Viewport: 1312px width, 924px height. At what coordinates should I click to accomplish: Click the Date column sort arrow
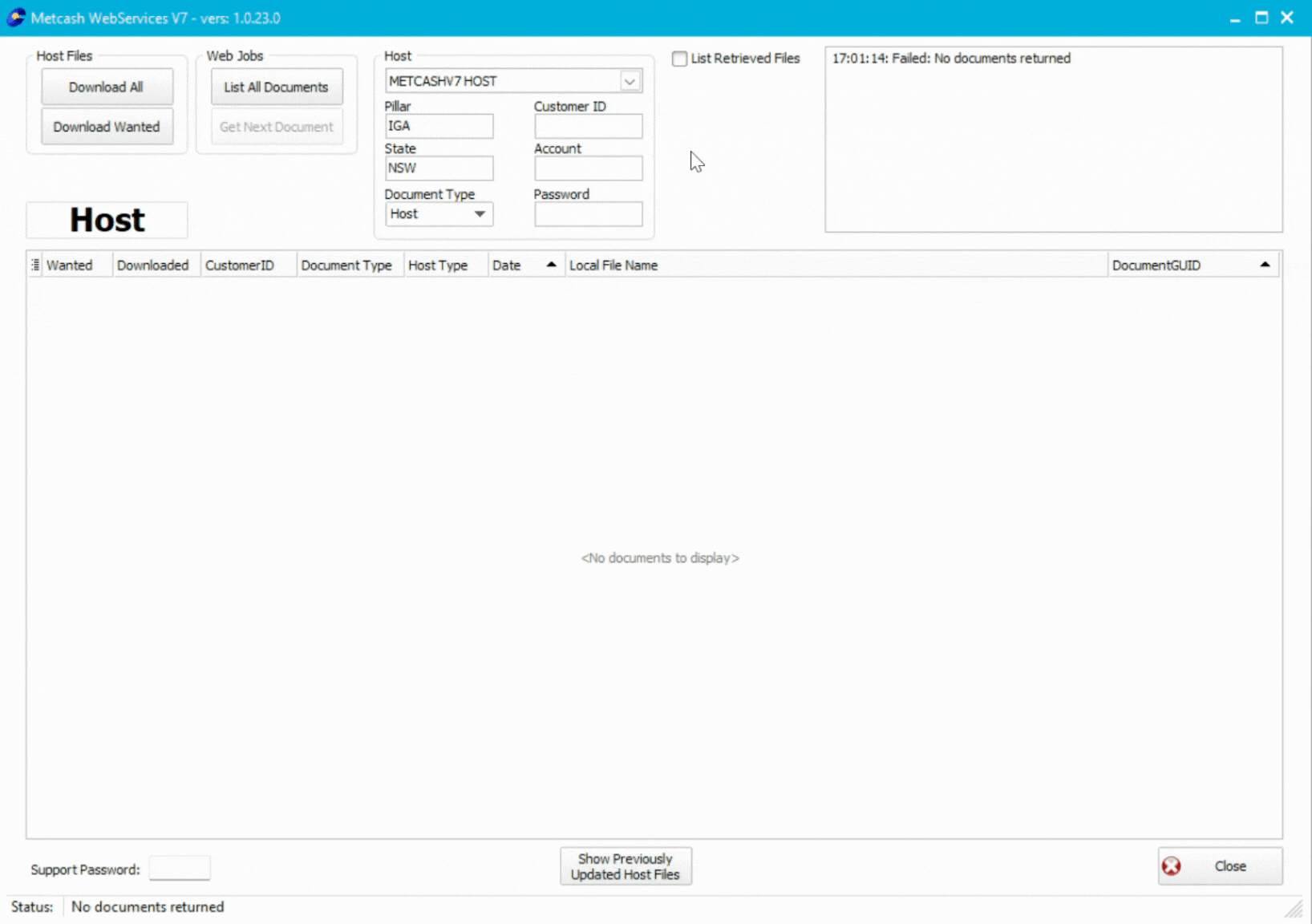pyautogui.click(x=551, y=265)
